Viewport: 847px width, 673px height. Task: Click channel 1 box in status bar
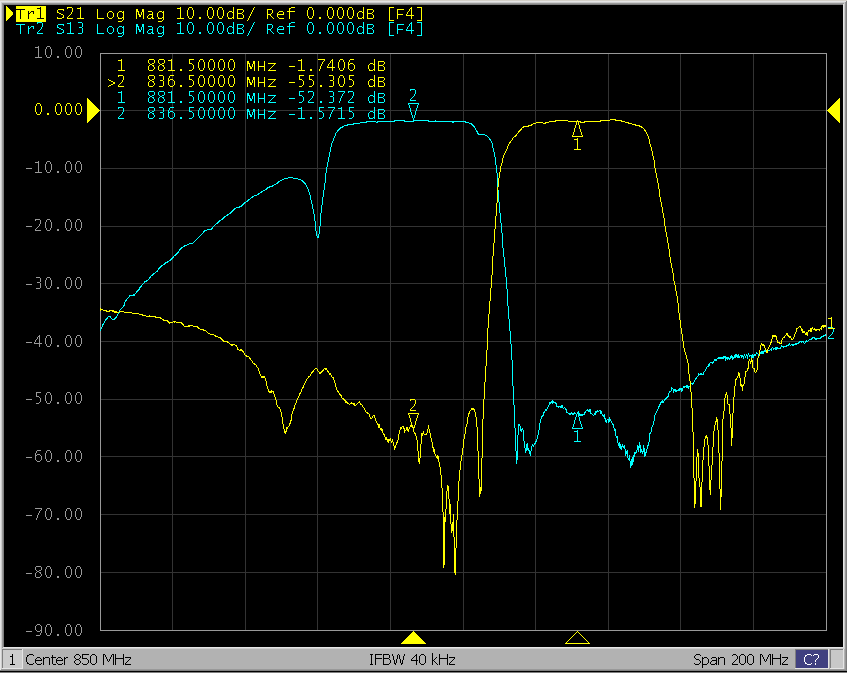[x=12, y=660]
